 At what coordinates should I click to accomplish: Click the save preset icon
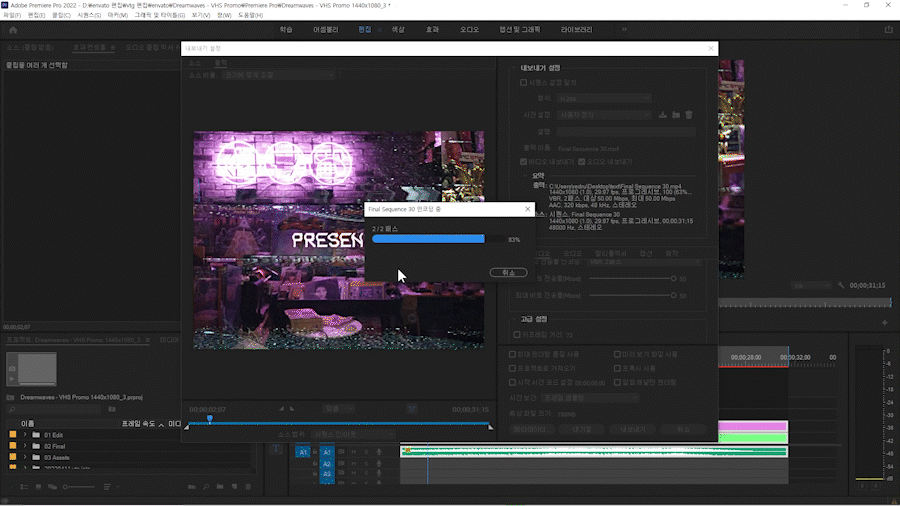[x=663, y=115]
